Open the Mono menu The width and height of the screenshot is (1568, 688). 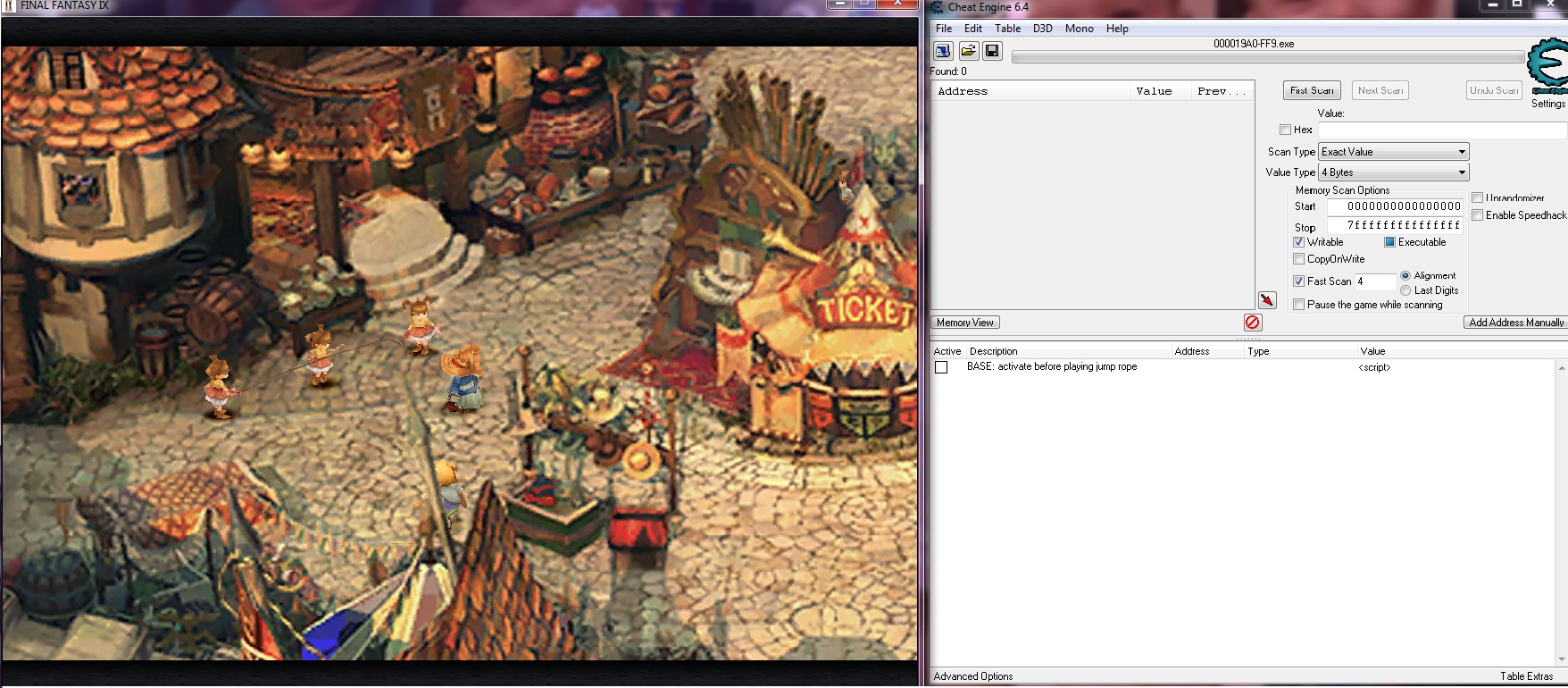1079,29
